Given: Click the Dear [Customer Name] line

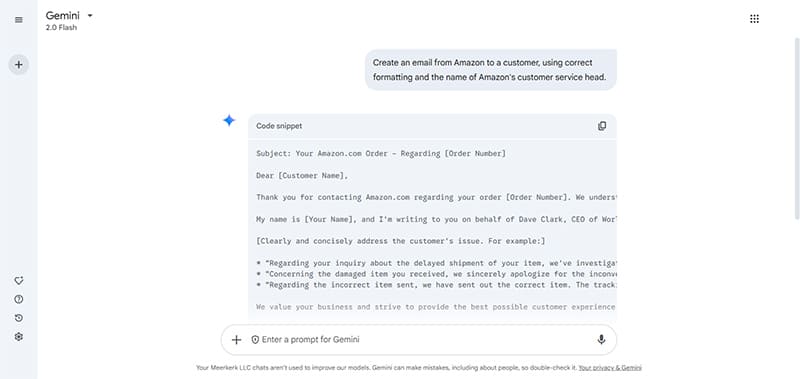Looking at the screenshot, I should (302, 175).
